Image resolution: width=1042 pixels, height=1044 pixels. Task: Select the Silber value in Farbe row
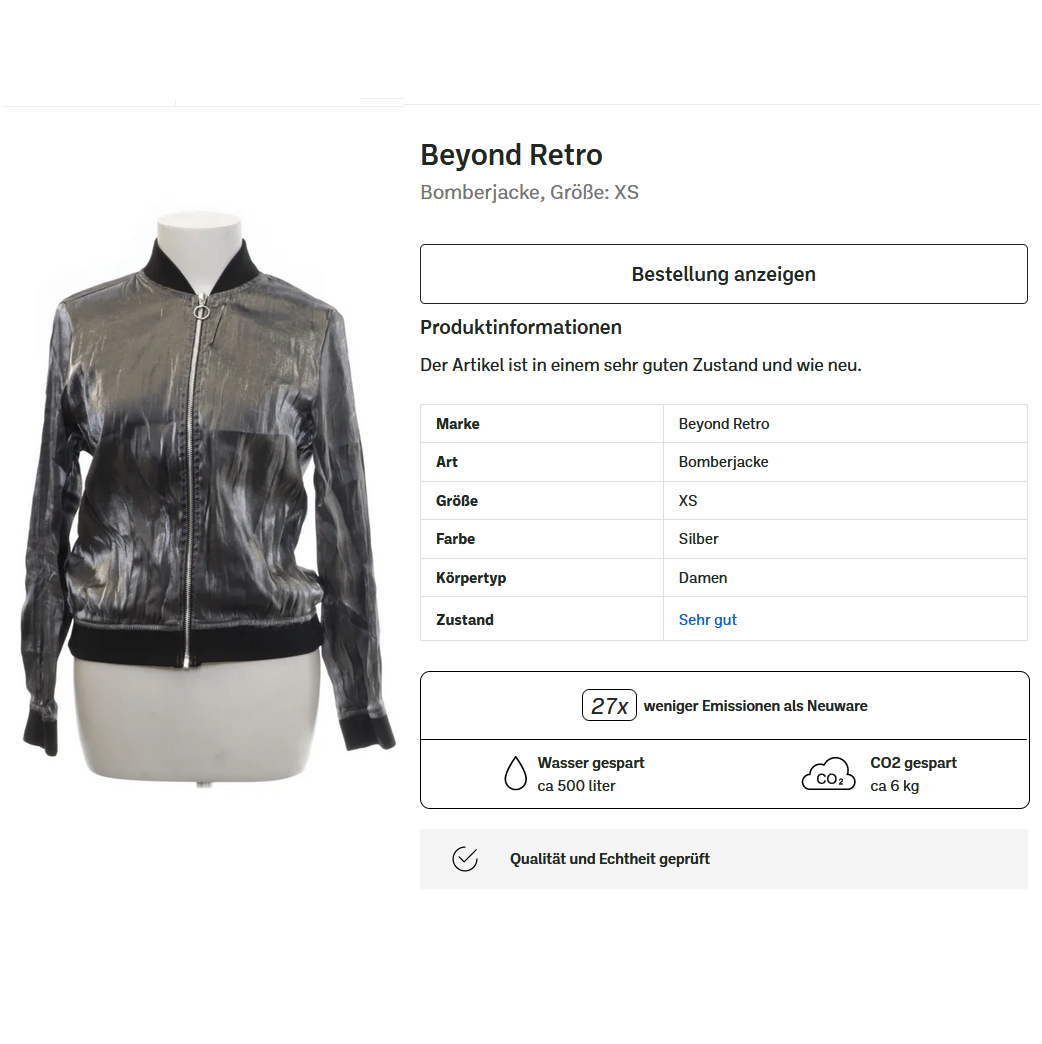click(698, 539)
